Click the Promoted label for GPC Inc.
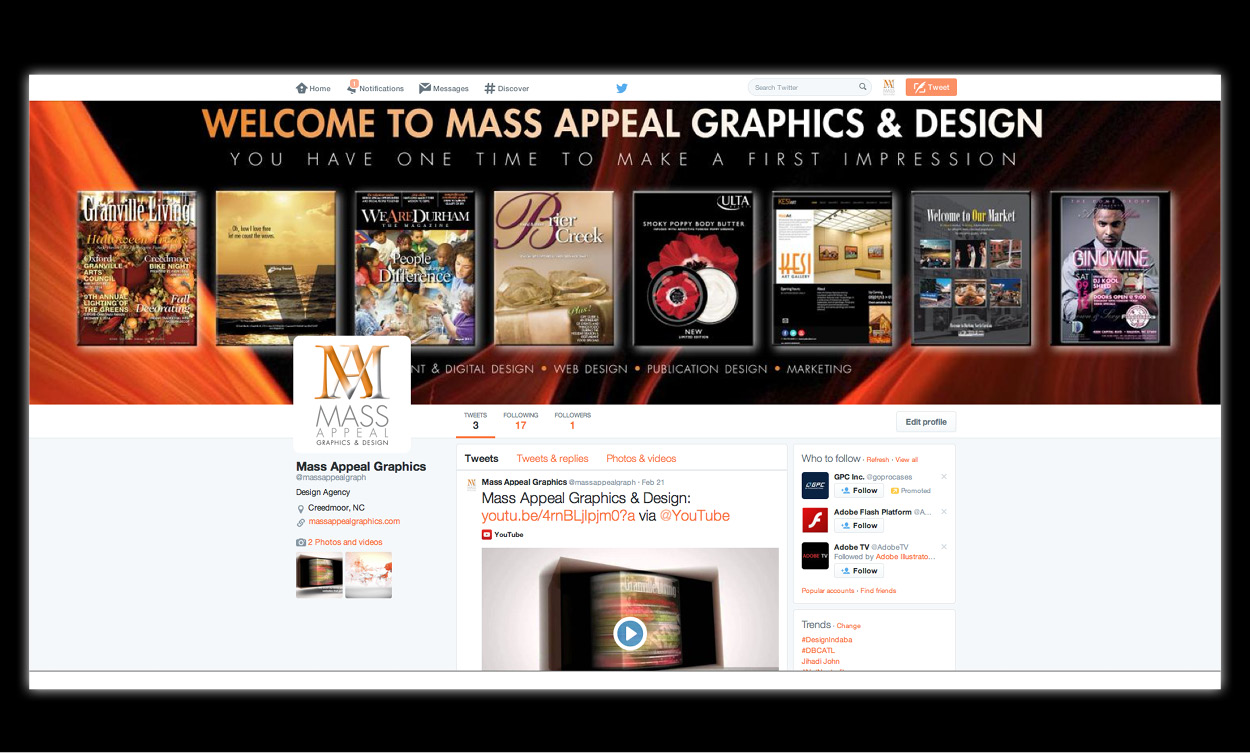The width and height of the screenshot is (1250, 753). (911, 491)
